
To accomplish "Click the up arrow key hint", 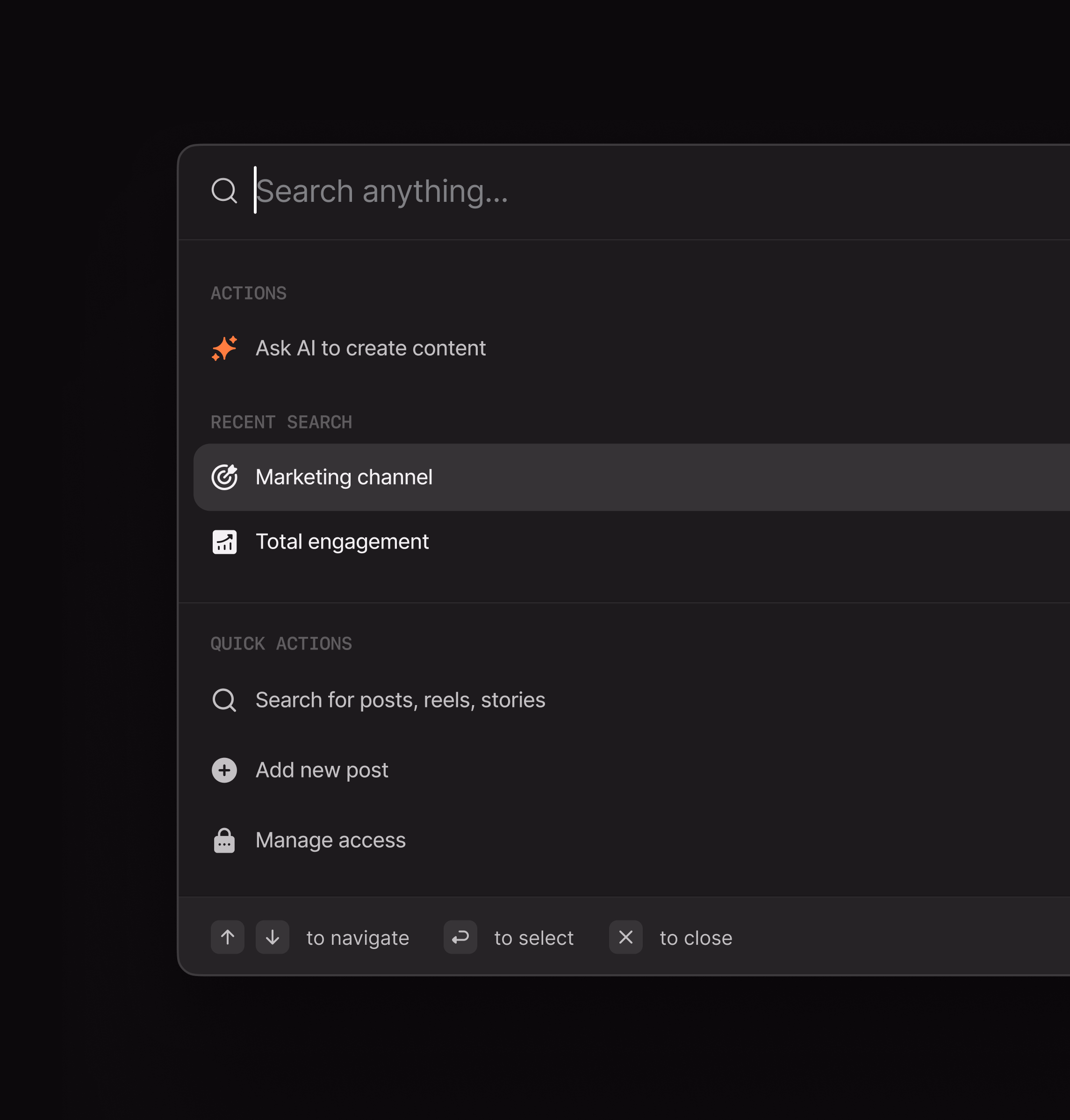I will (228, 937).
